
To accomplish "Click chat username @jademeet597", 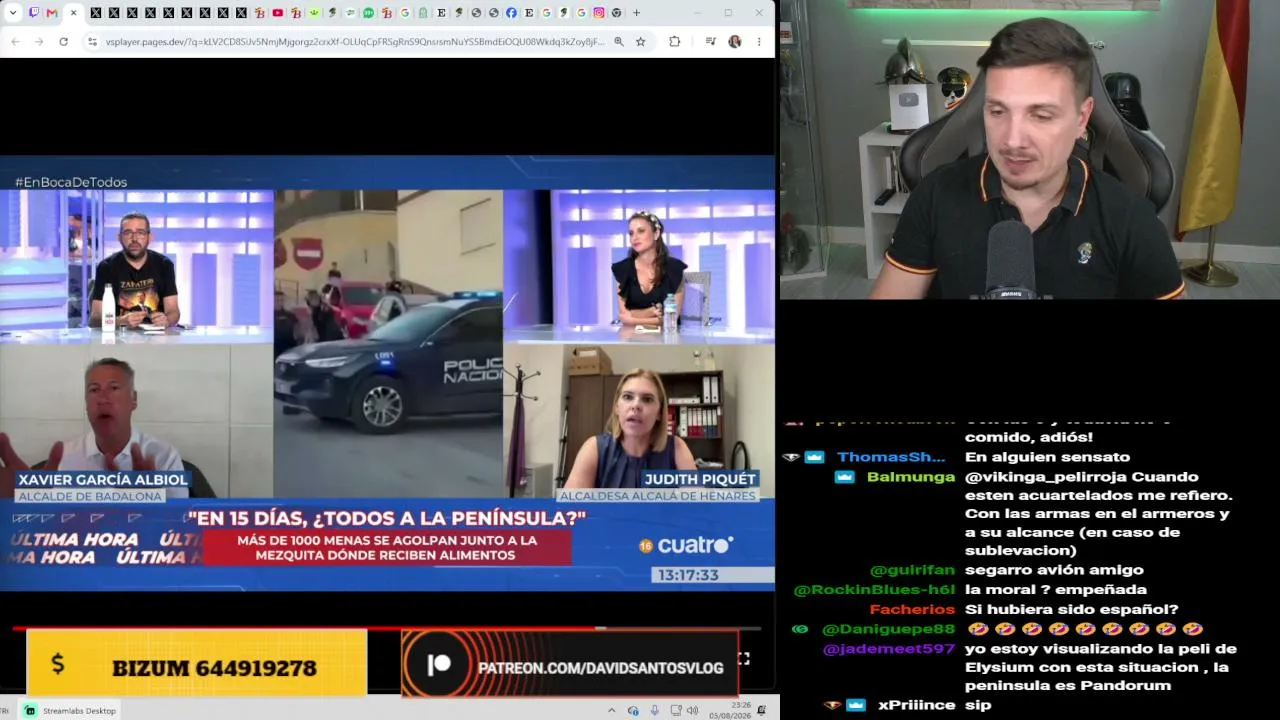I will pos(889,648).
